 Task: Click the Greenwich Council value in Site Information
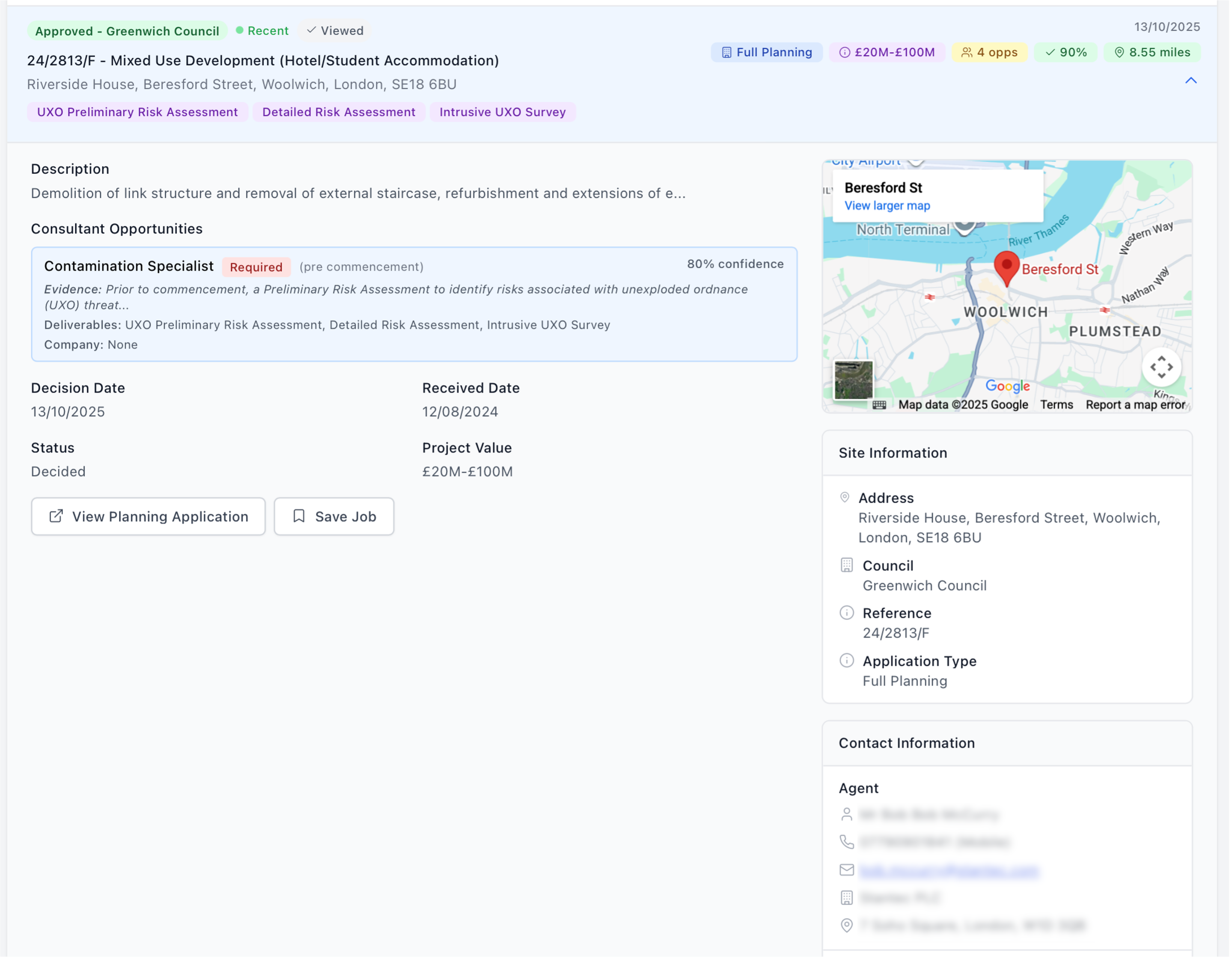click(927, 586)
